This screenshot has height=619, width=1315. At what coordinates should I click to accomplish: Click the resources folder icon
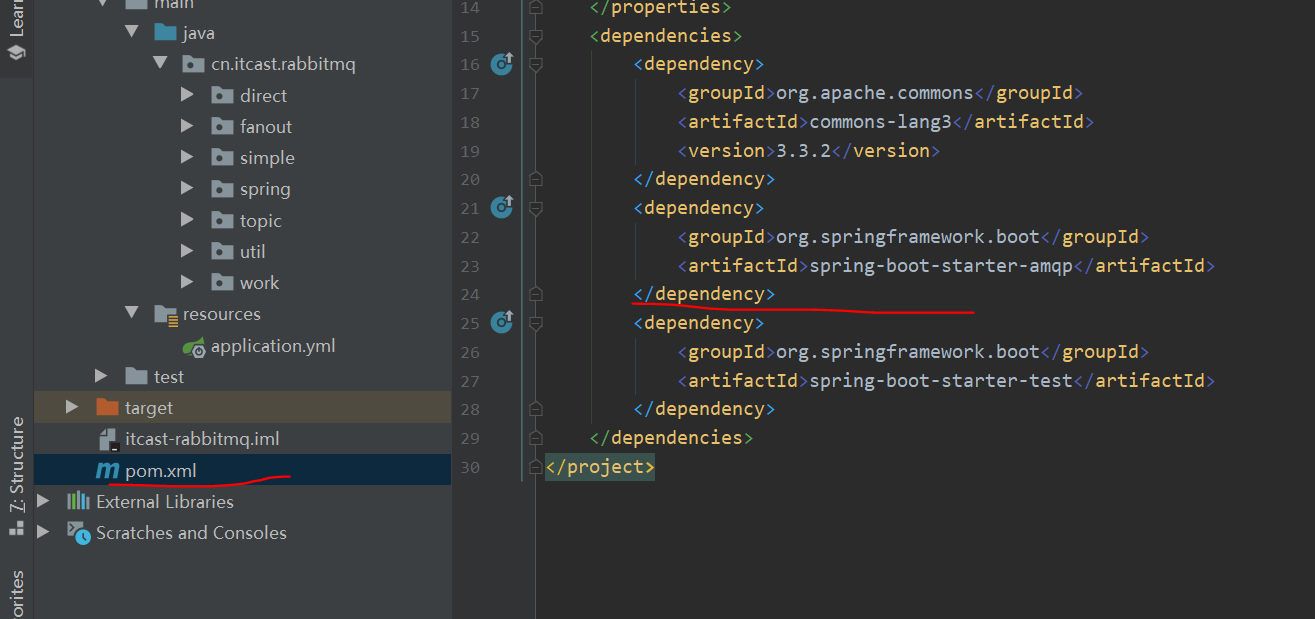[166, 314]
